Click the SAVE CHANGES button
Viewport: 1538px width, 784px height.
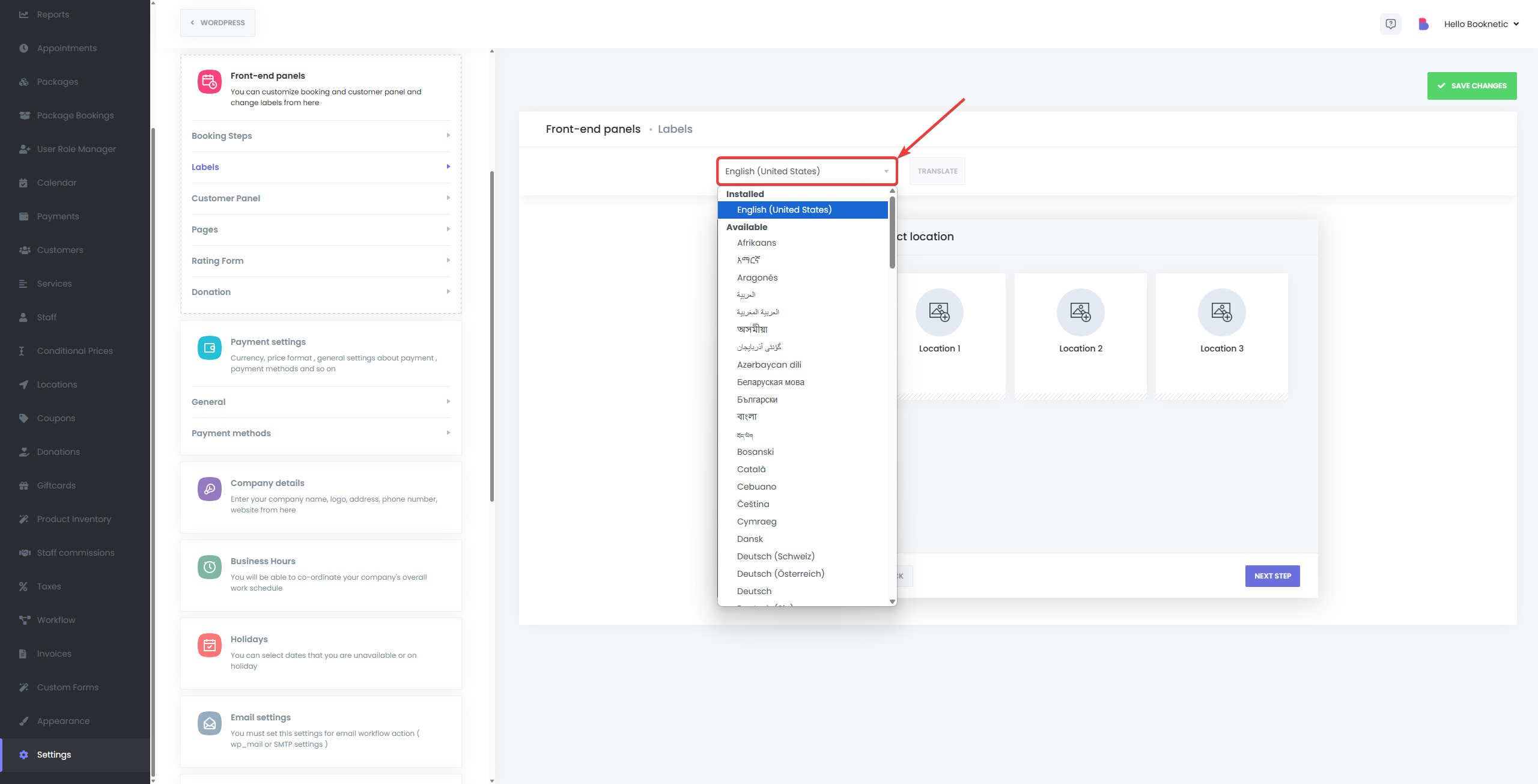pos(1472,86)
